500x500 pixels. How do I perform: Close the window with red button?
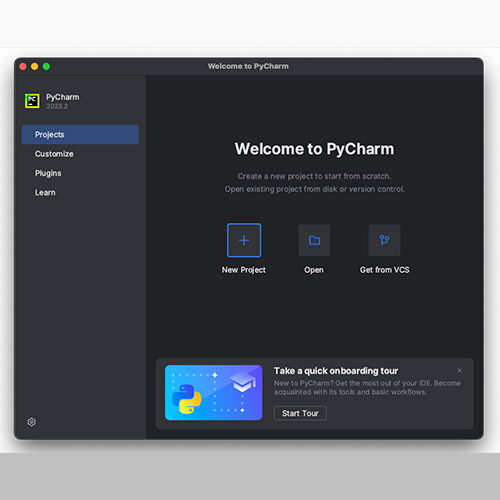click(x=23, y=66)
